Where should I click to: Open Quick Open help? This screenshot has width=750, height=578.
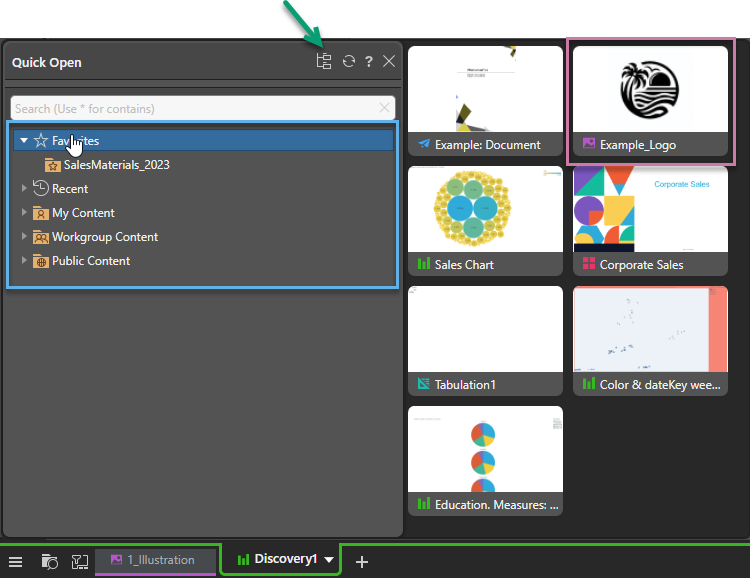tap(368, 62)
